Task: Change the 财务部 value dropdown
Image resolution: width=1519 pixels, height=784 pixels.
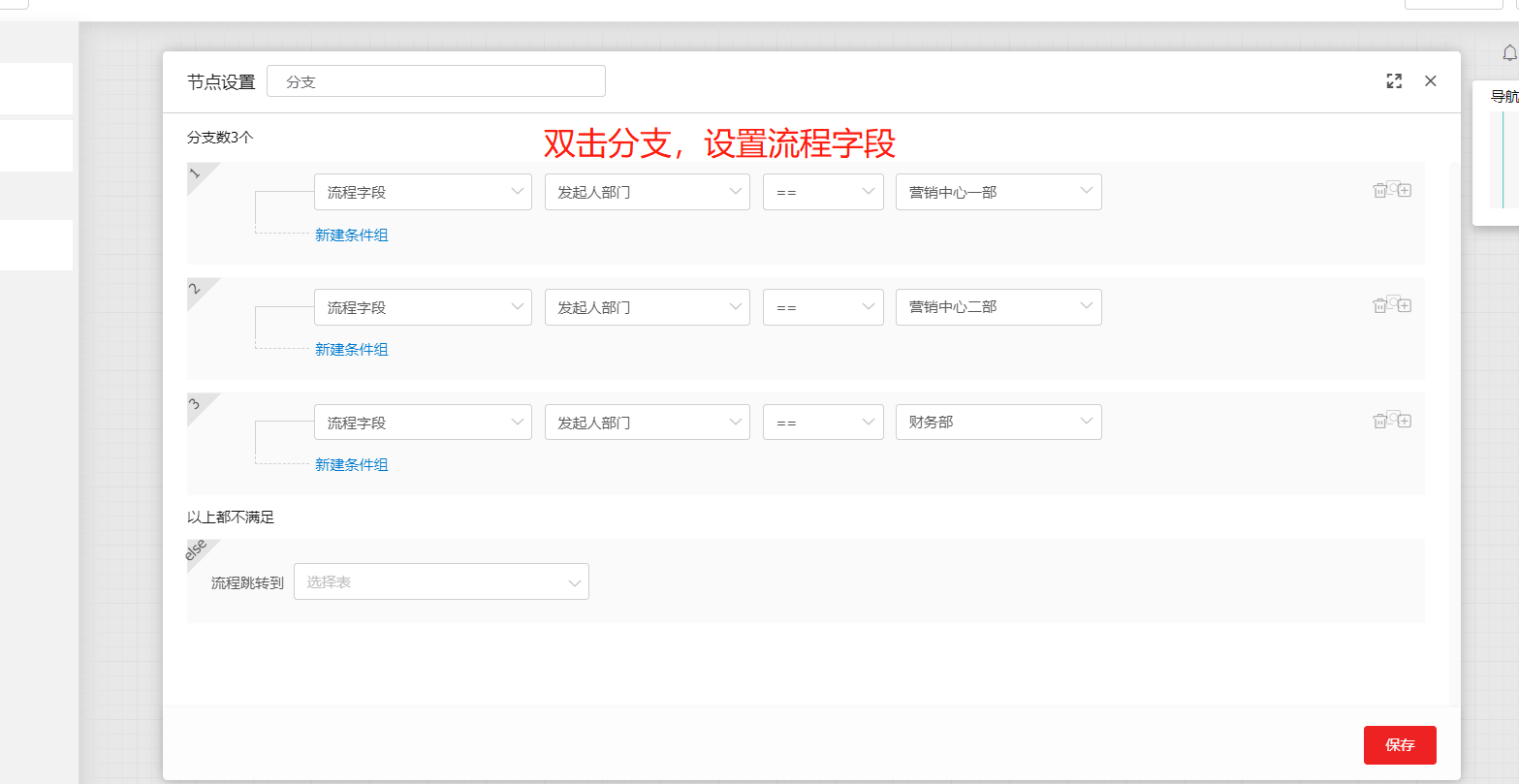Action: 998,422
